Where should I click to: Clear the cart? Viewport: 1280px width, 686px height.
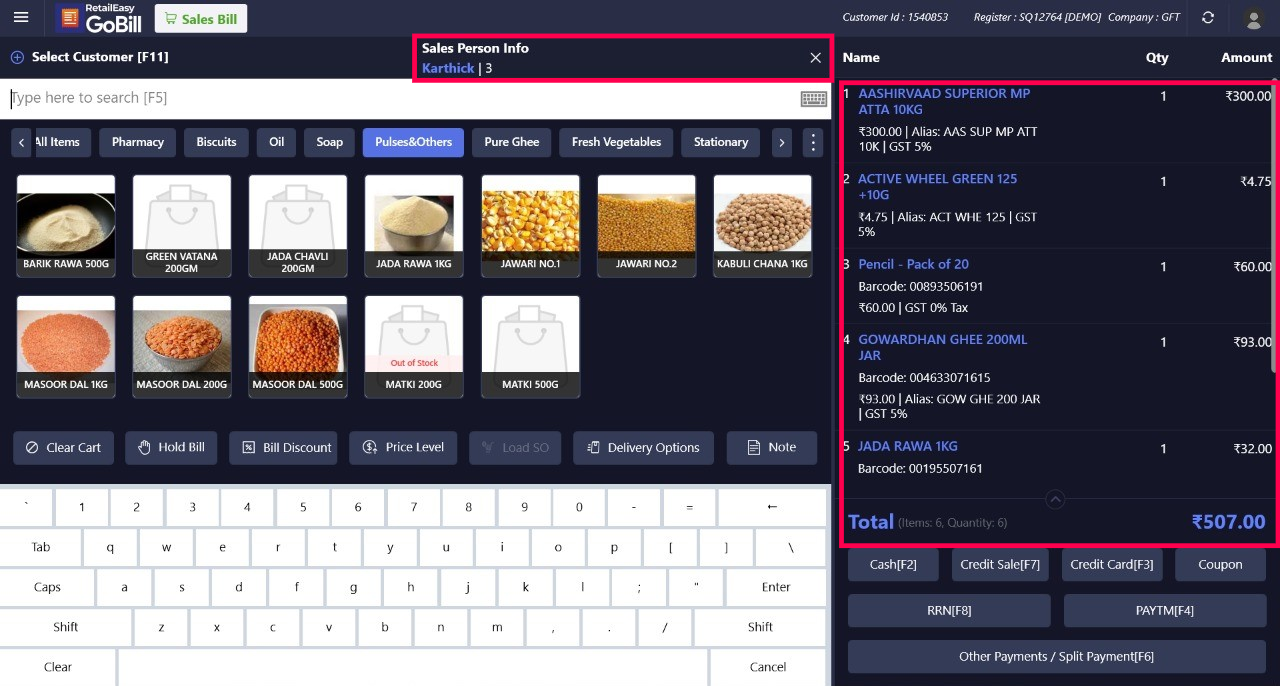point(63,448)
